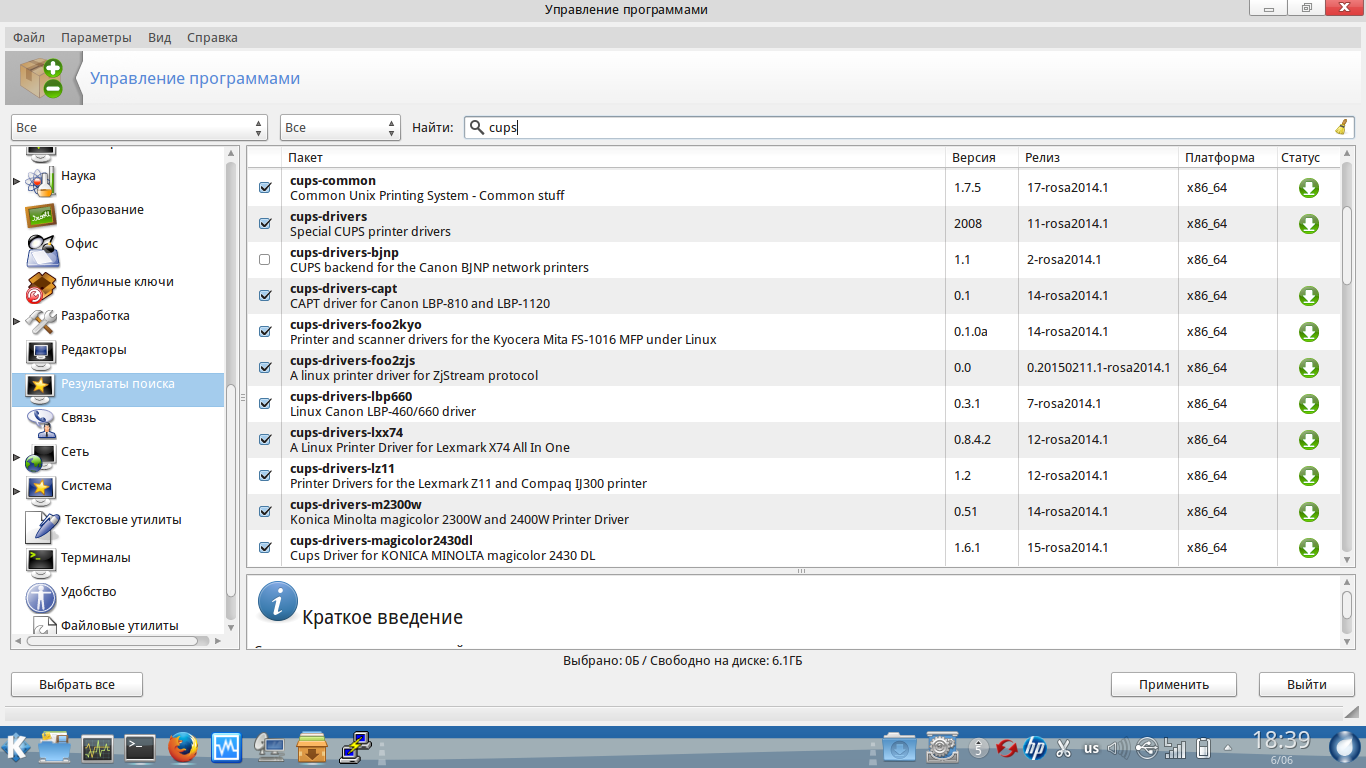The width and height of the screenshot is (1366, 768).
Task: Open the Файл menu
Action: pyautogui.click(x=29, y=38)
